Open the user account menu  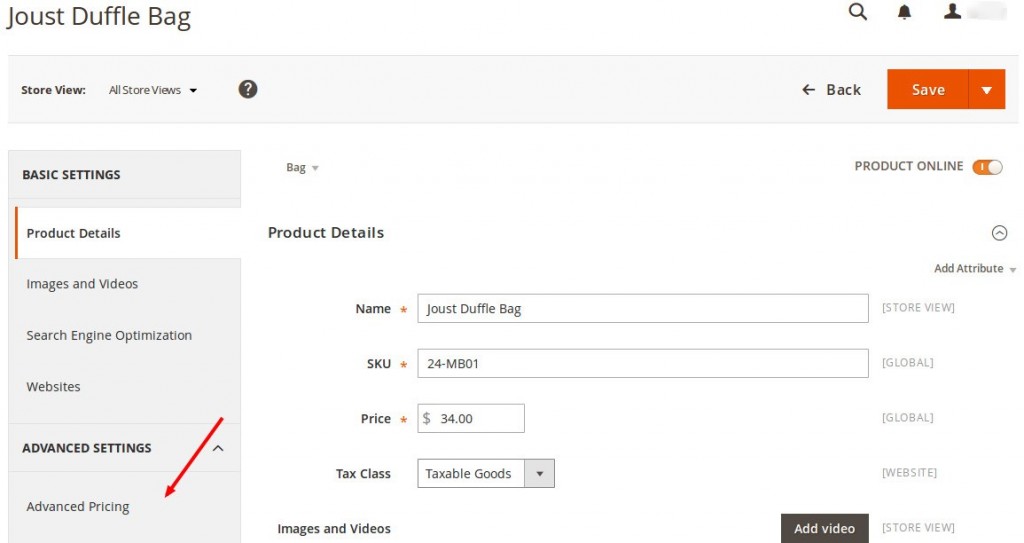click(x=953, y=12)
